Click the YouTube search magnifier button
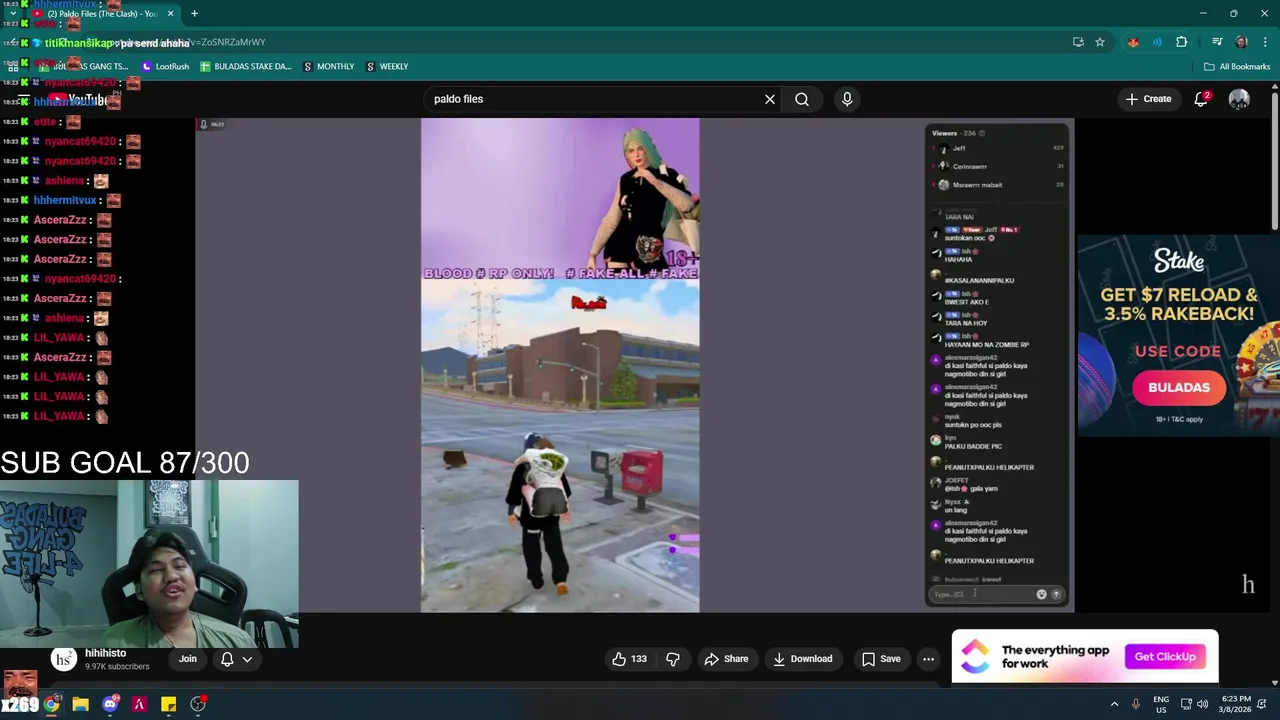Viewport: 1280px width, 720px height. (x=802, y=99)
